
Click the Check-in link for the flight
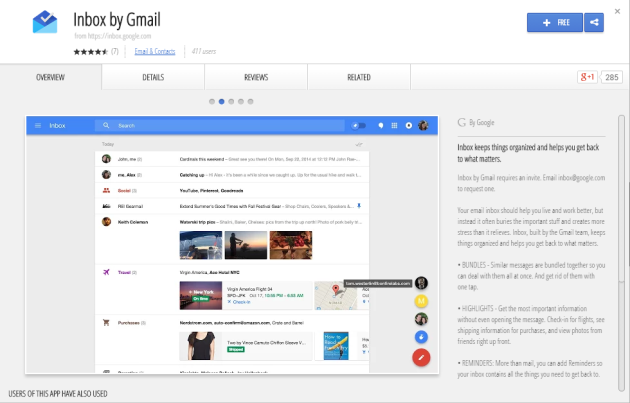[239, 302]
